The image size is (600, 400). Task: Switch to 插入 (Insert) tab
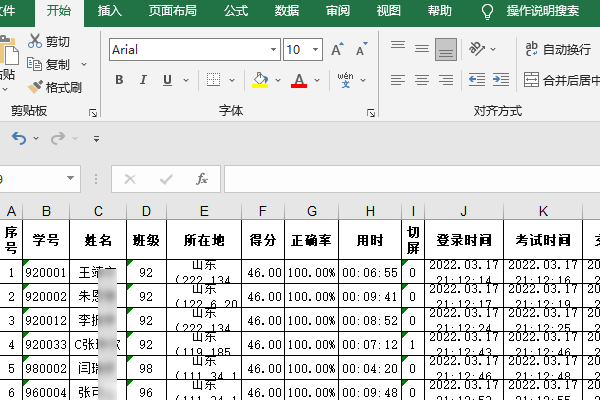(109, 11)
